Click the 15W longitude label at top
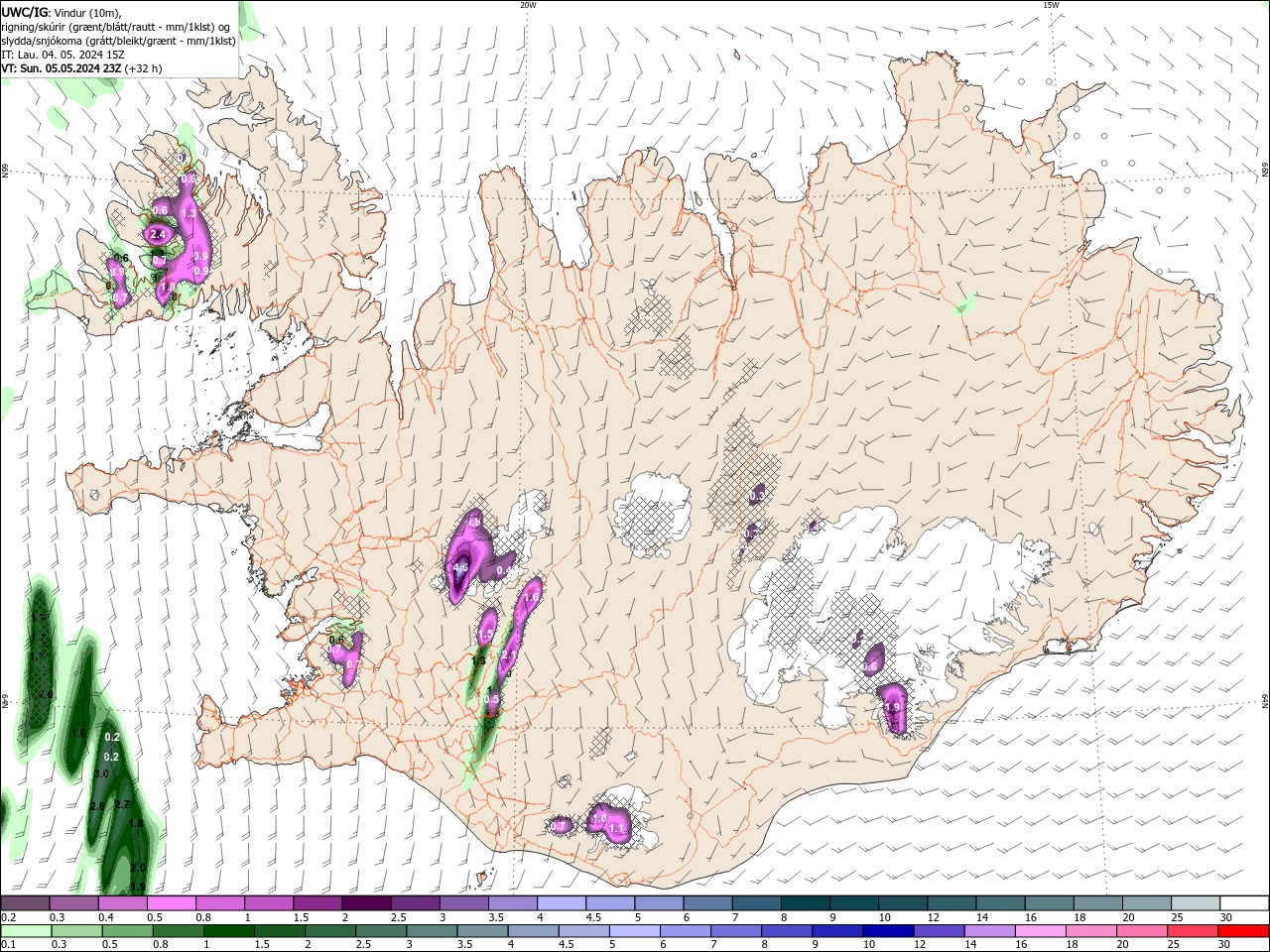Screen dimensions: 1270x952 pos(1051,4)
